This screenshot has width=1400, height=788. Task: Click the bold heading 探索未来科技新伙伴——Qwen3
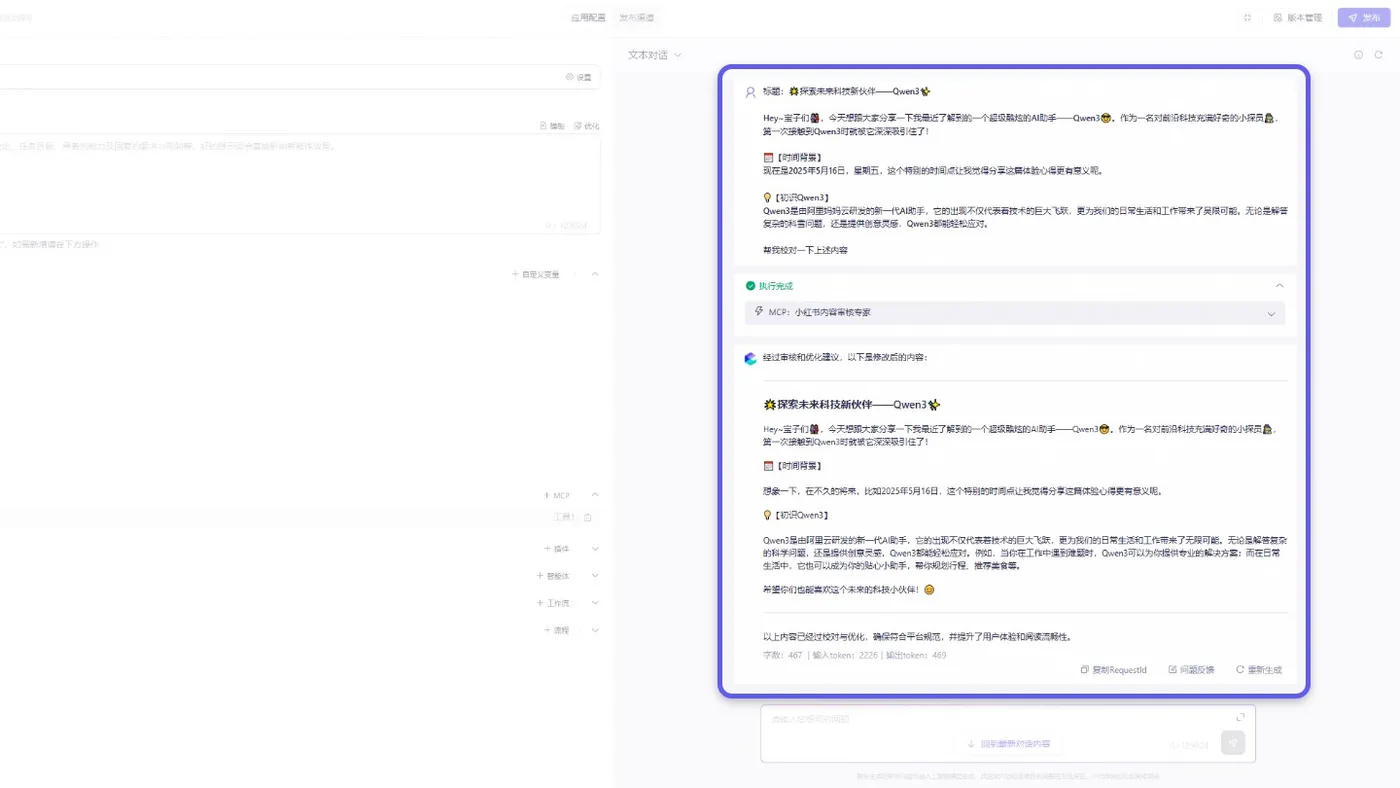tap(852, 405)
